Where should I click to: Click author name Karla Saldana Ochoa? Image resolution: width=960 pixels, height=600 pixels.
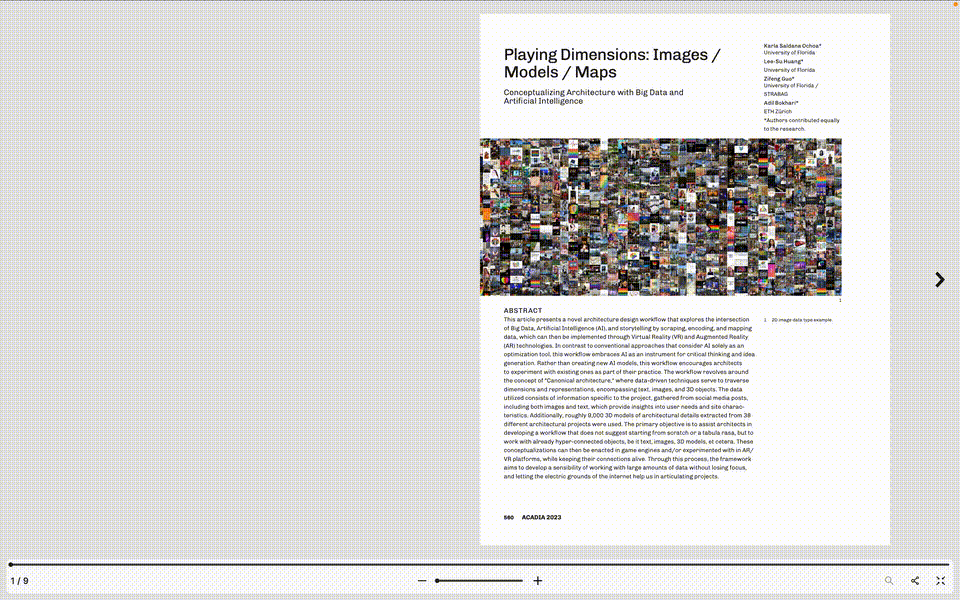[792, 46]
